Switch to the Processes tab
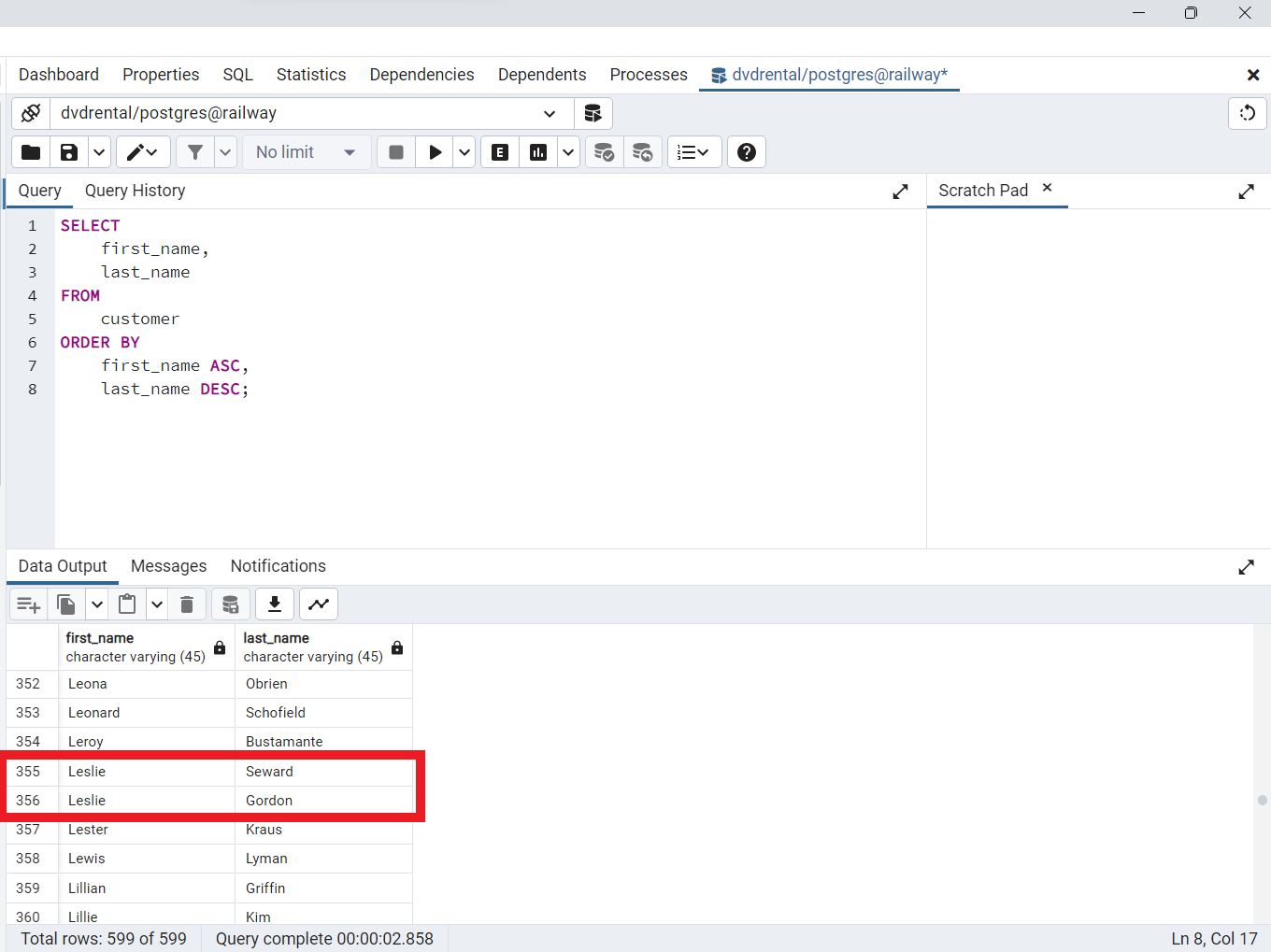This screenshot has height=952, width=1271. tap(649, 75)
